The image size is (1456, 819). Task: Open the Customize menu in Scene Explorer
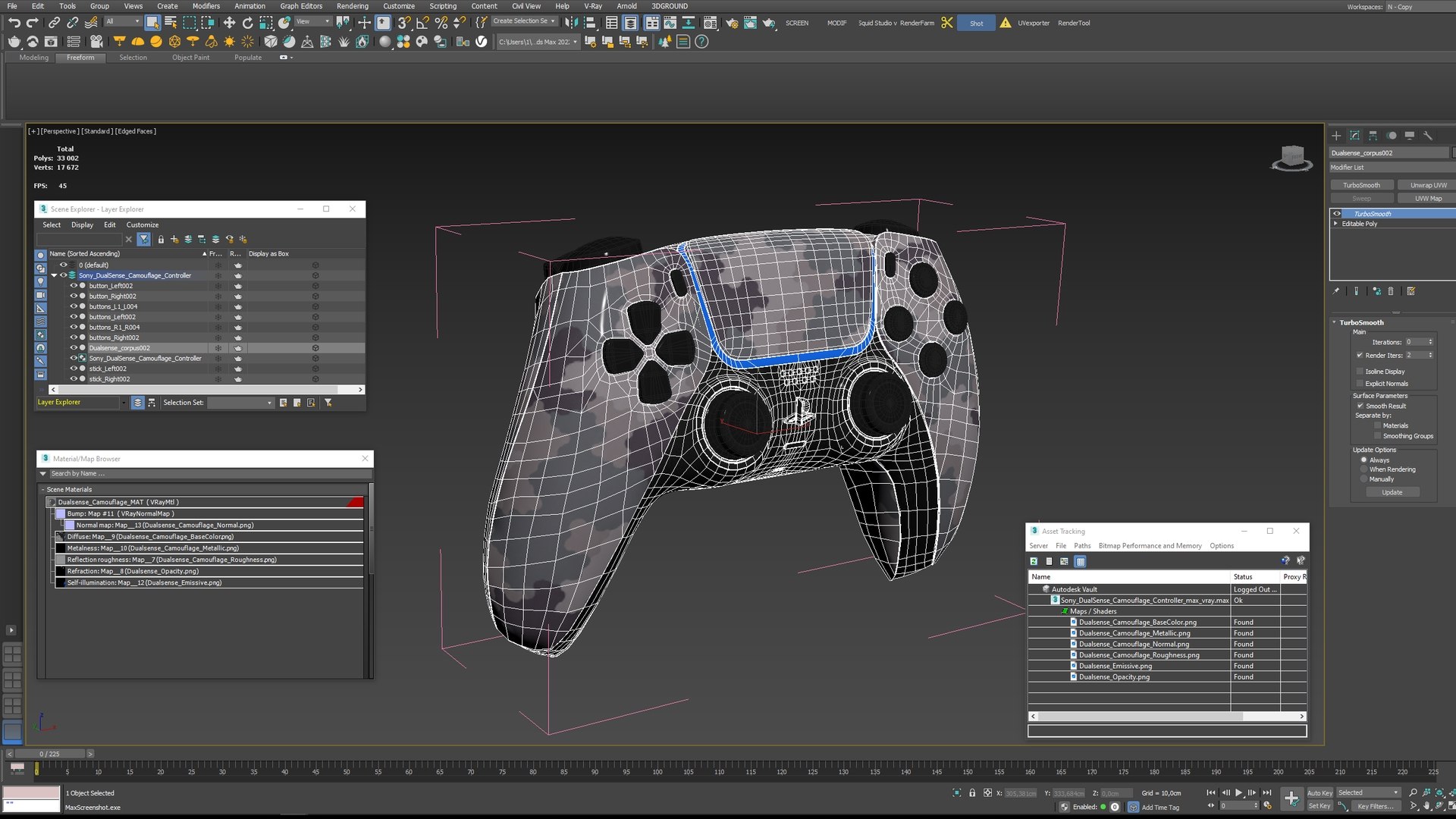143,225
